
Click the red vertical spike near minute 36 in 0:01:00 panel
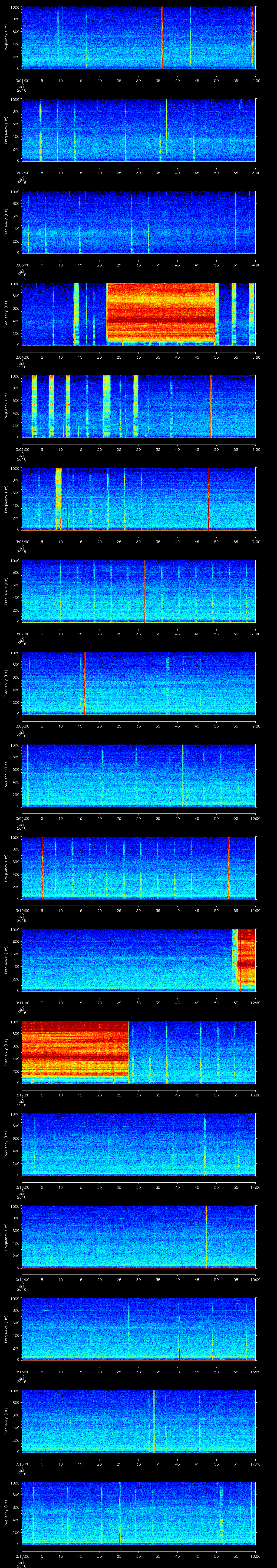pyautogui.click(x=163, y=38)
